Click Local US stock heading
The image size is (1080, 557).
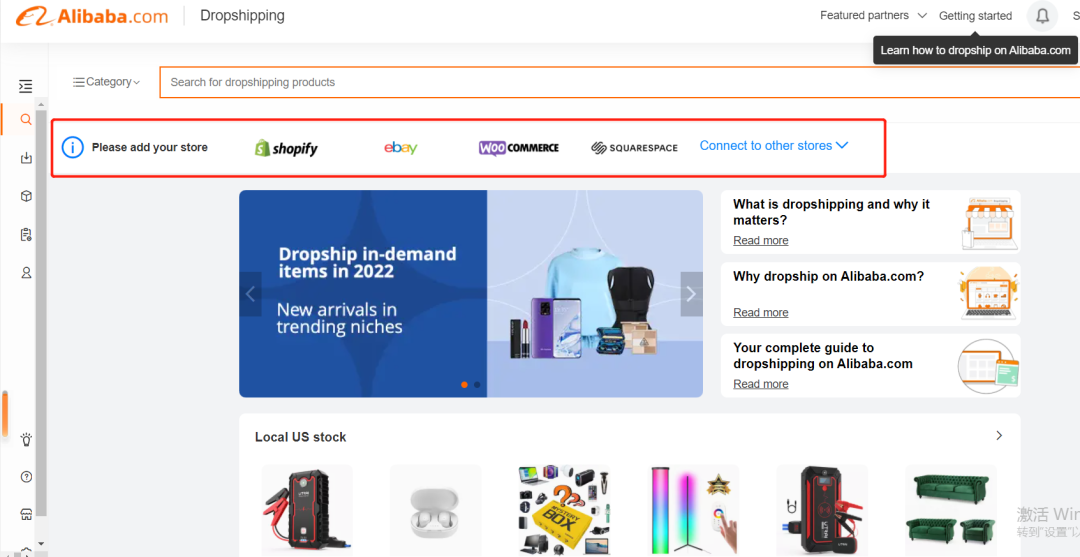click(300, 437)
